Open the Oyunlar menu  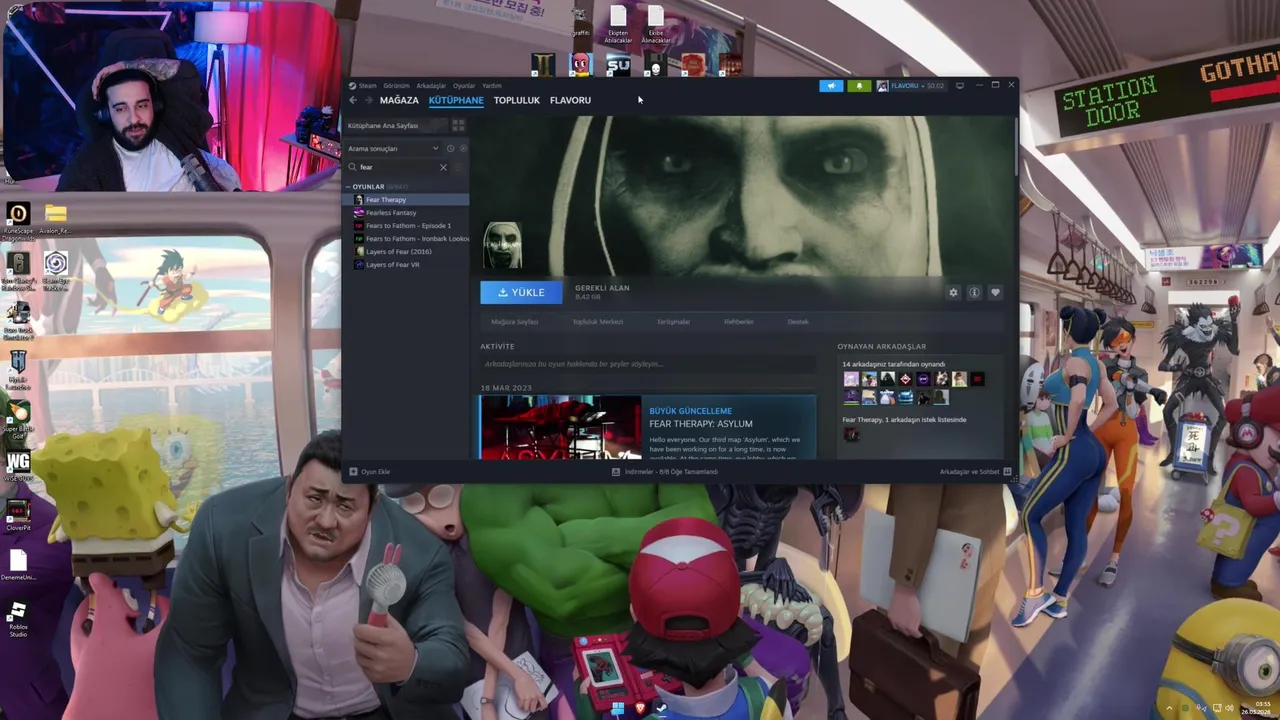[x=464, y=86]
